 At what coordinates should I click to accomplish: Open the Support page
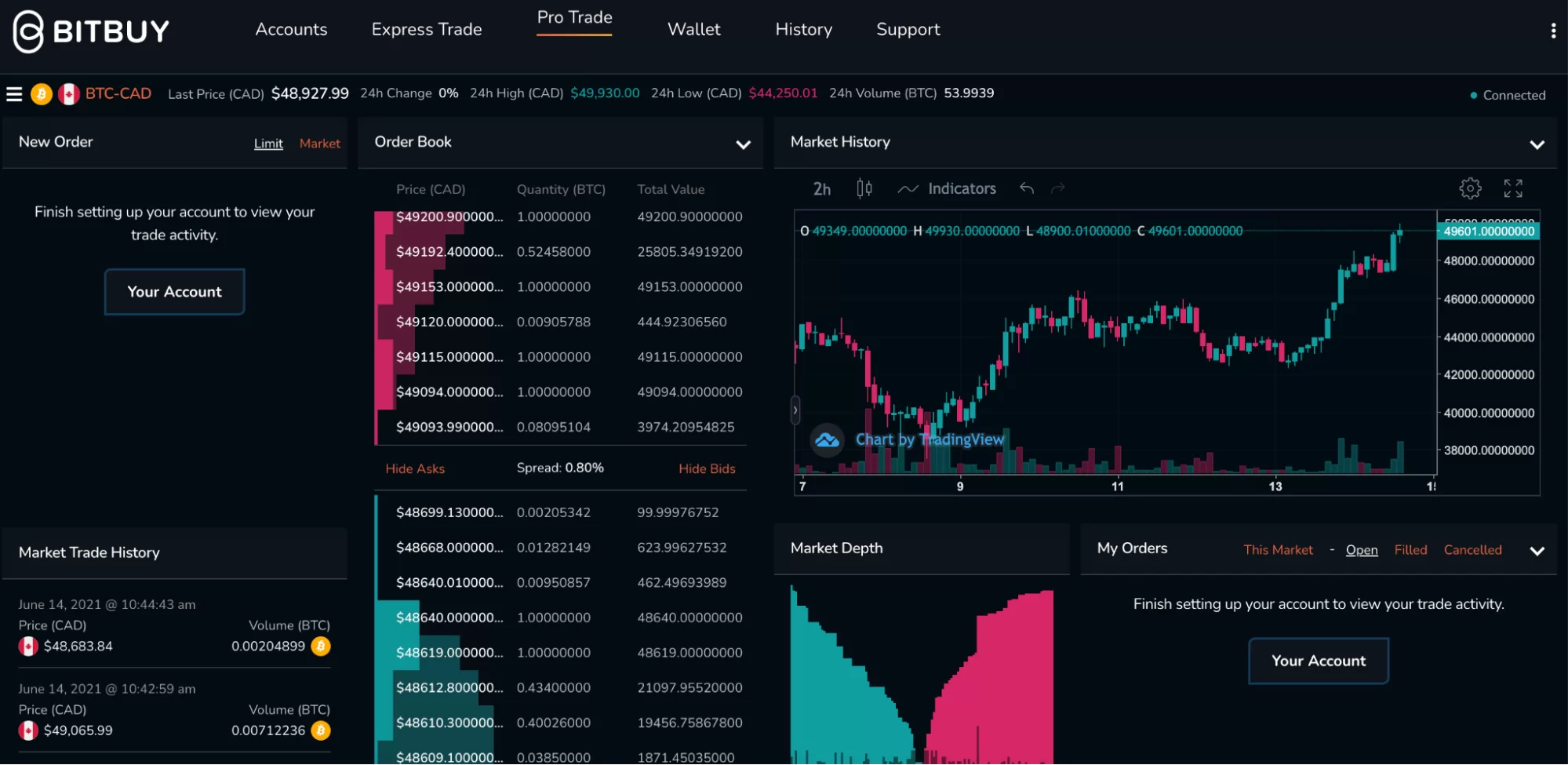click(x=908, y=30)
